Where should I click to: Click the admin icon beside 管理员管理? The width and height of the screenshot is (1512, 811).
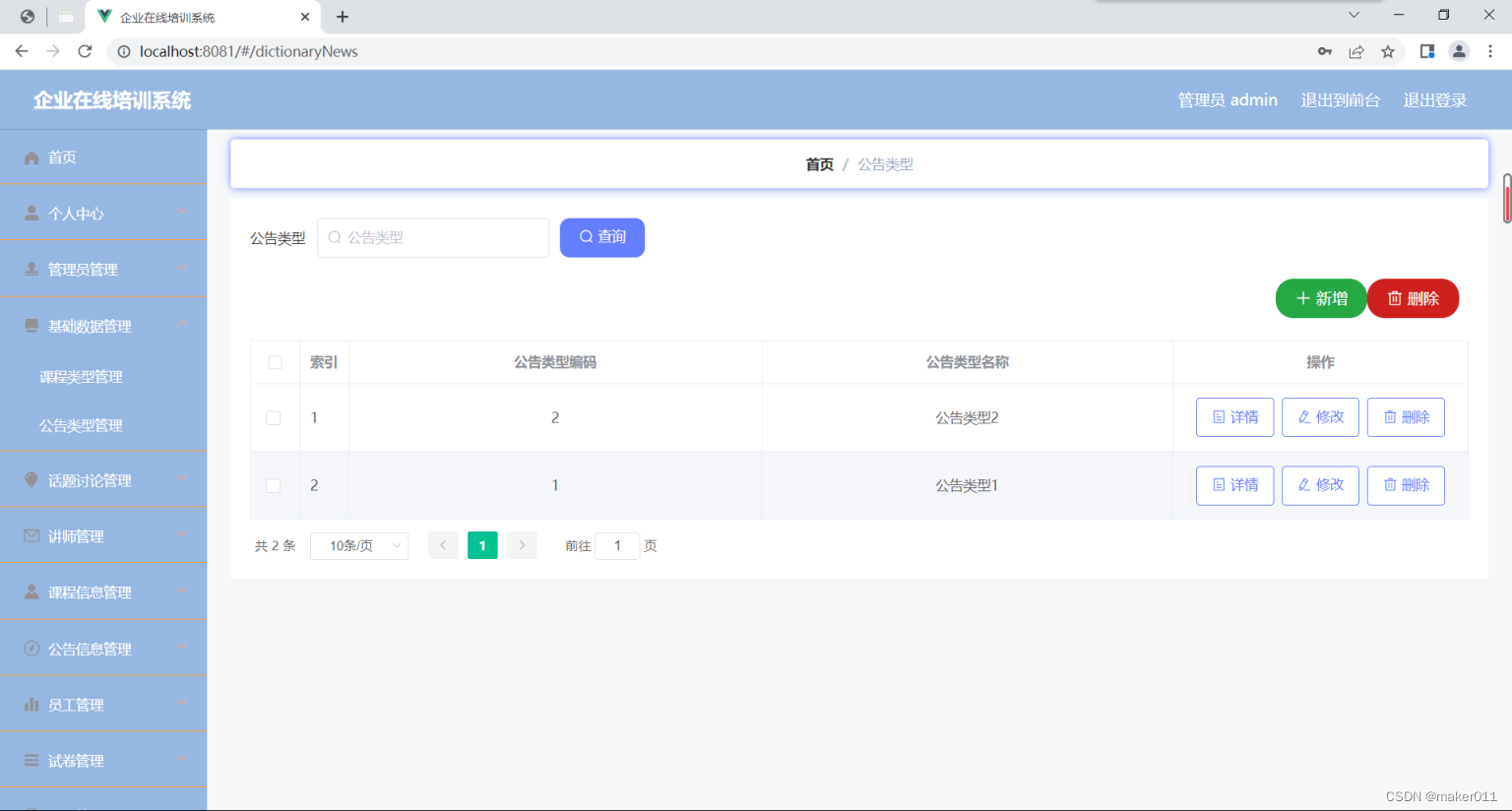31,269
